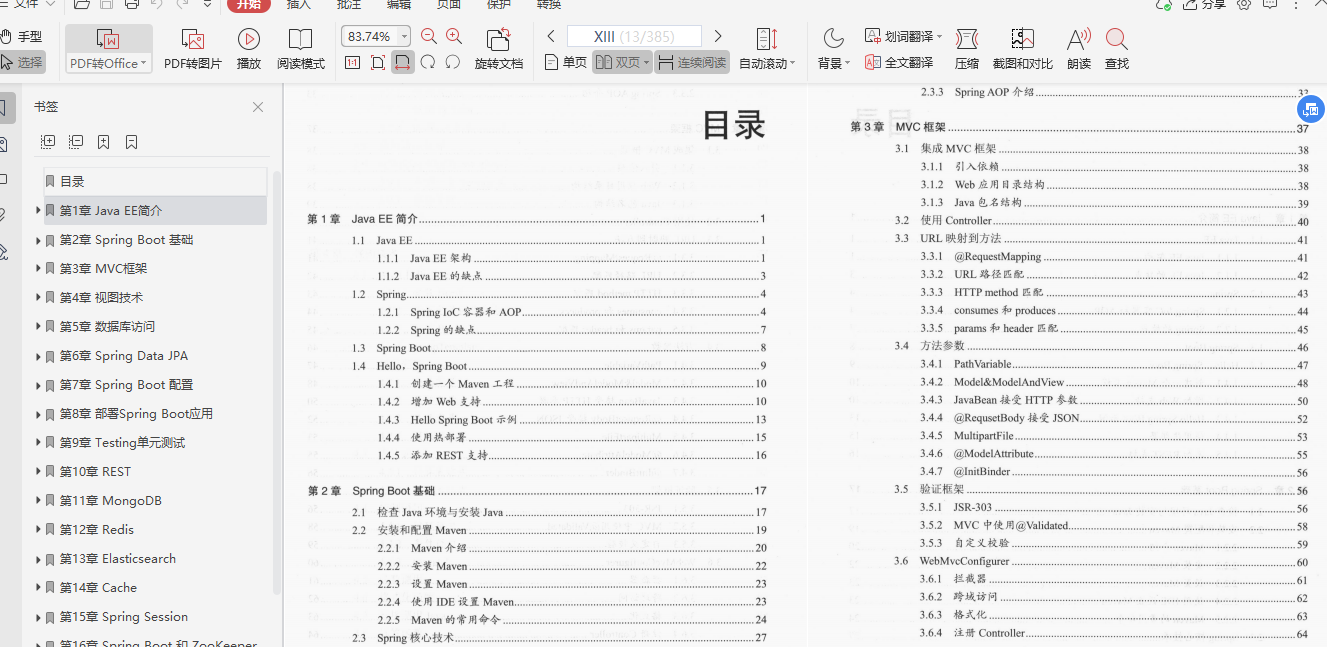The image size is (1327, 647).
Task: Open the 批注 menu tab
Action: point(348,6)
